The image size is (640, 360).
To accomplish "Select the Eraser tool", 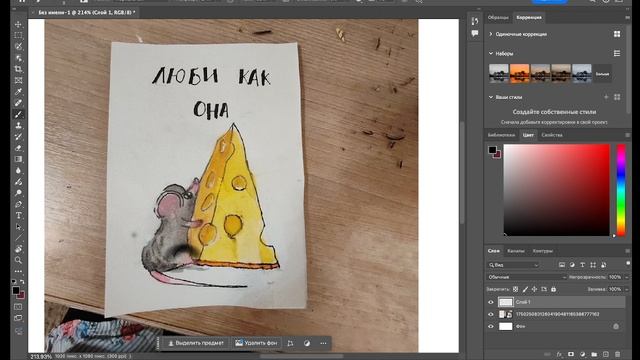I will click(18, 148).
